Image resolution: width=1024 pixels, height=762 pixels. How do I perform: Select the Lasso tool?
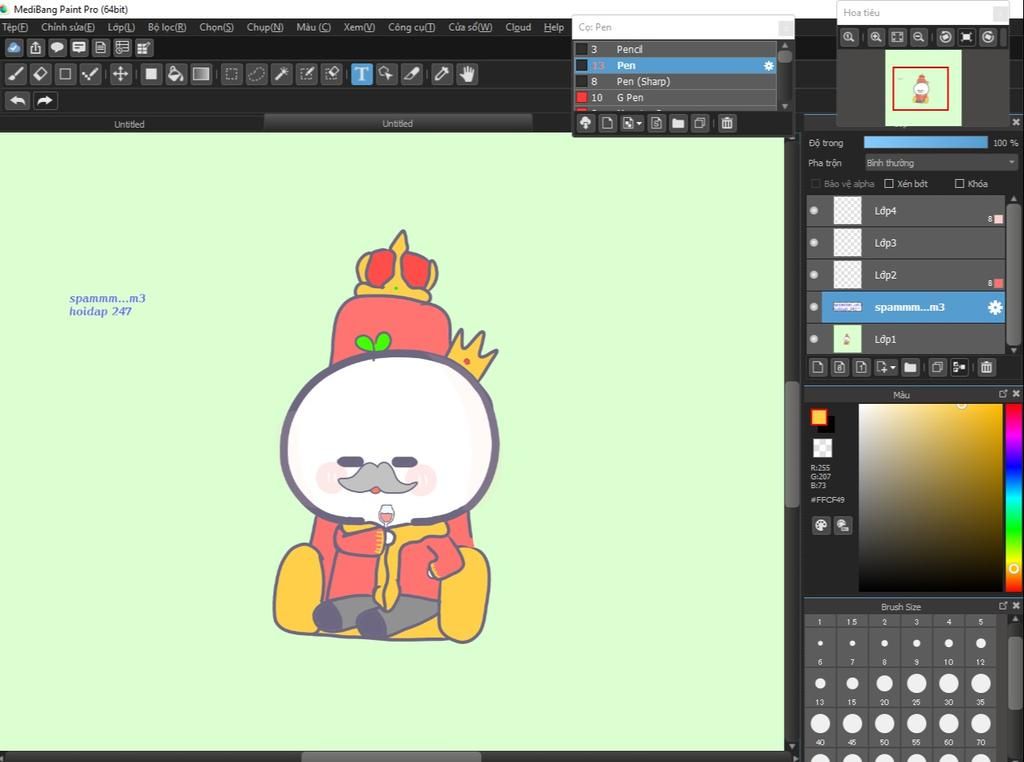(257, 74)
